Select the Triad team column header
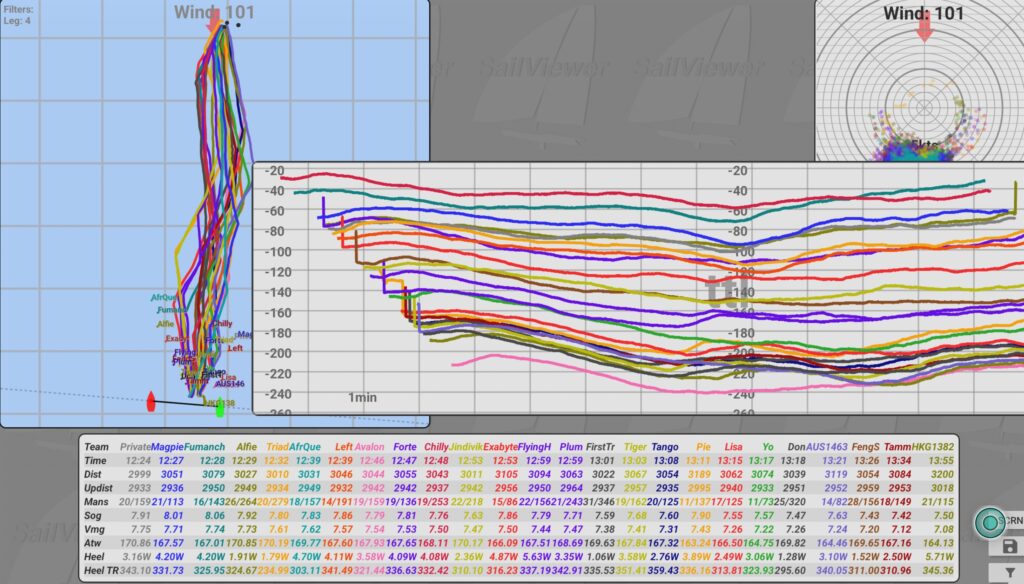1024x584 pixels. pos(277,447)
